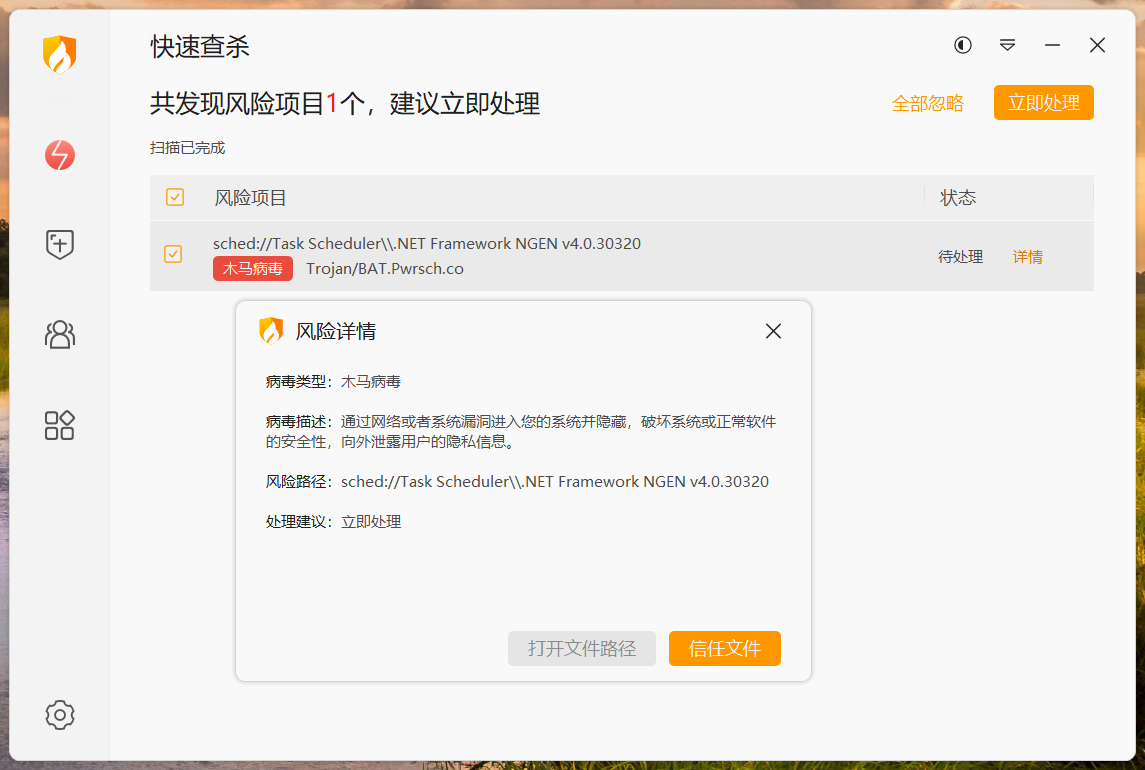The image size is (1145, 770).
Task: Open virus scan via red lightning icon
Action: (x=60, y=155)
